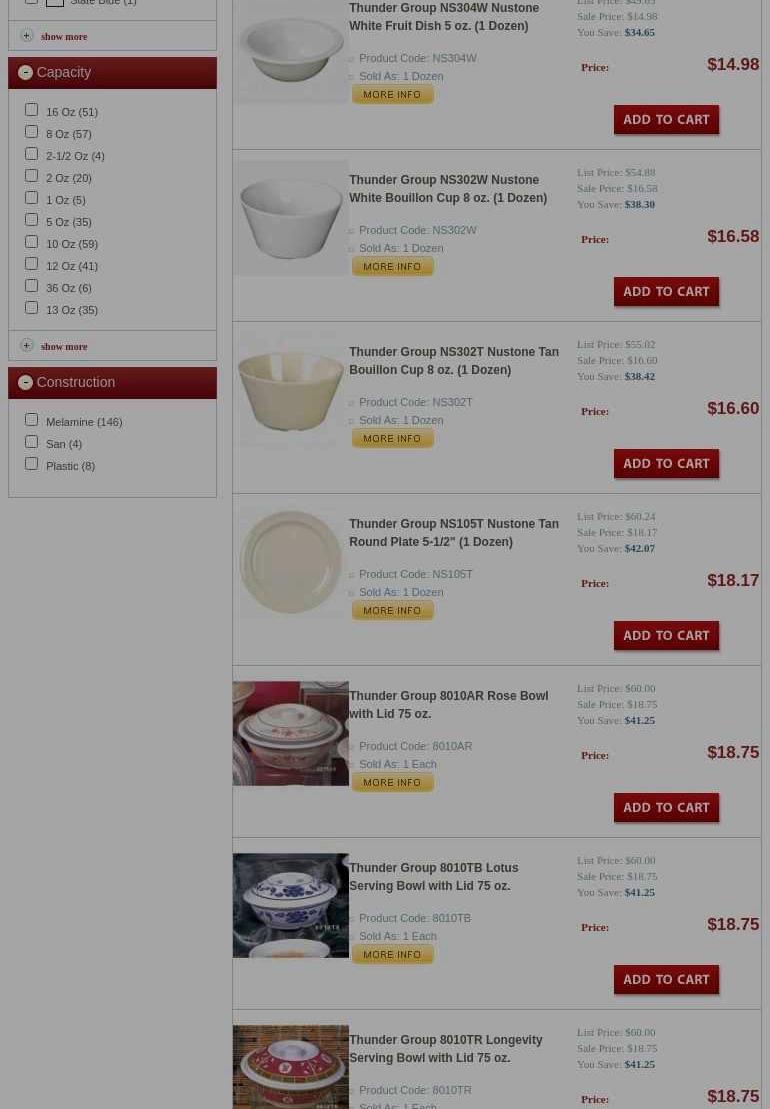Open the NS302W white bouillon cup image
The image size is (770, 1109).
click(x=291, y=218)
